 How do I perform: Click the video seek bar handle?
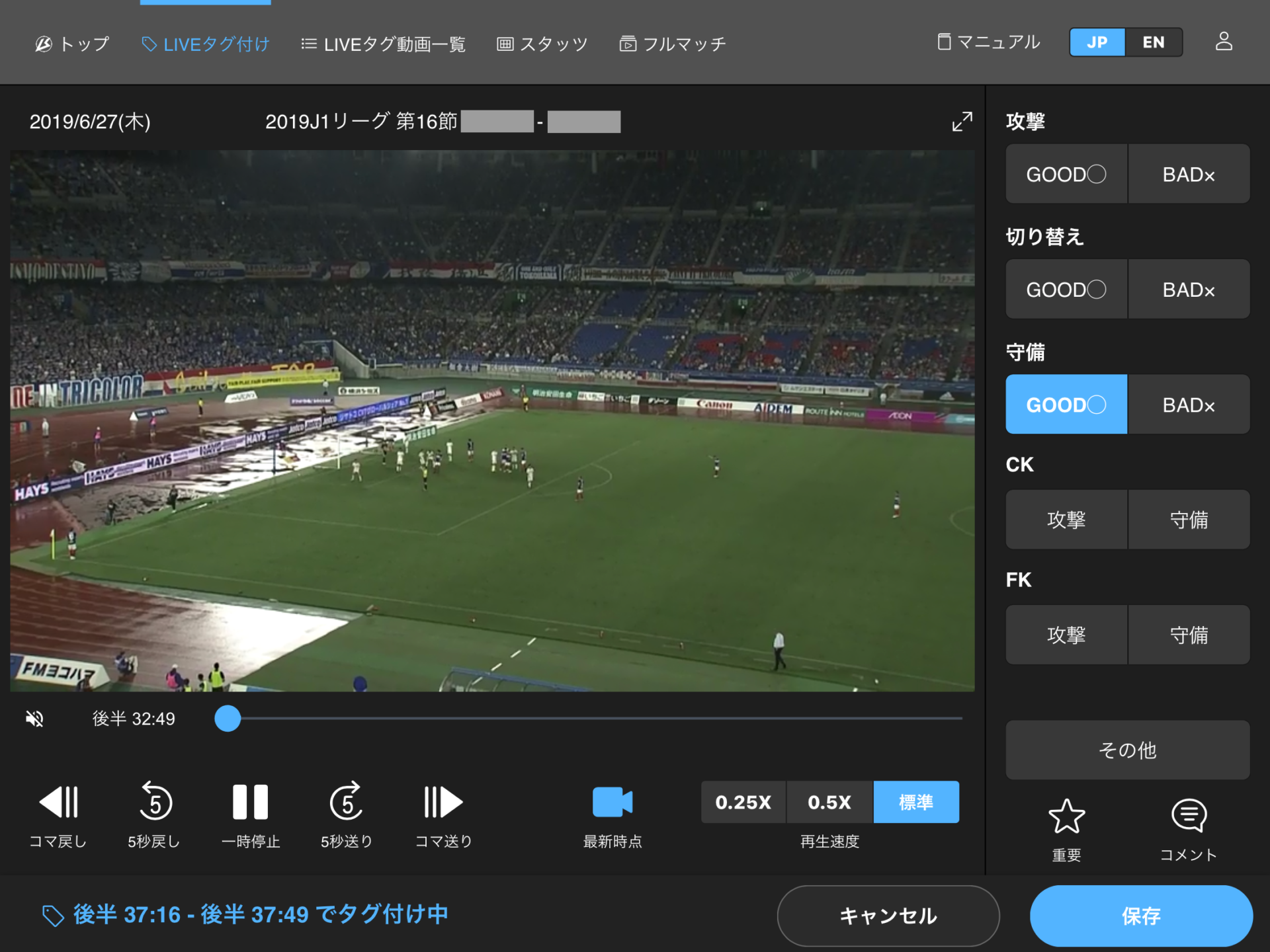pos(228,718)
